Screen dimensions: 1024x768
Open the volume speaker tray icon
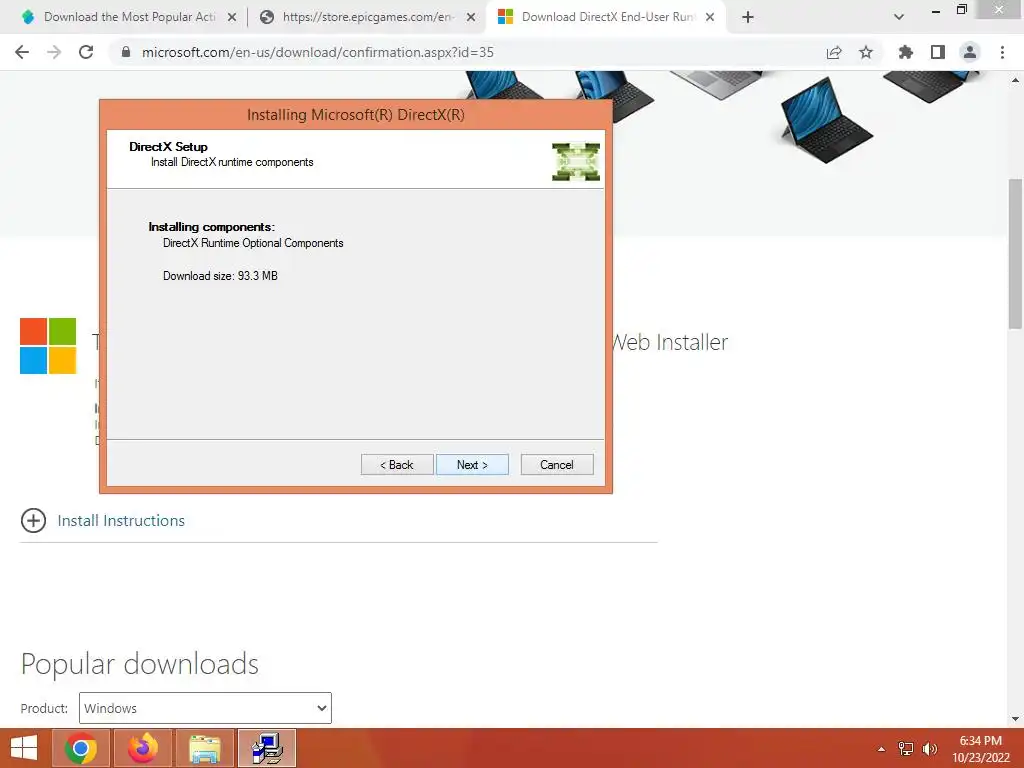click(x=930, y=749)
